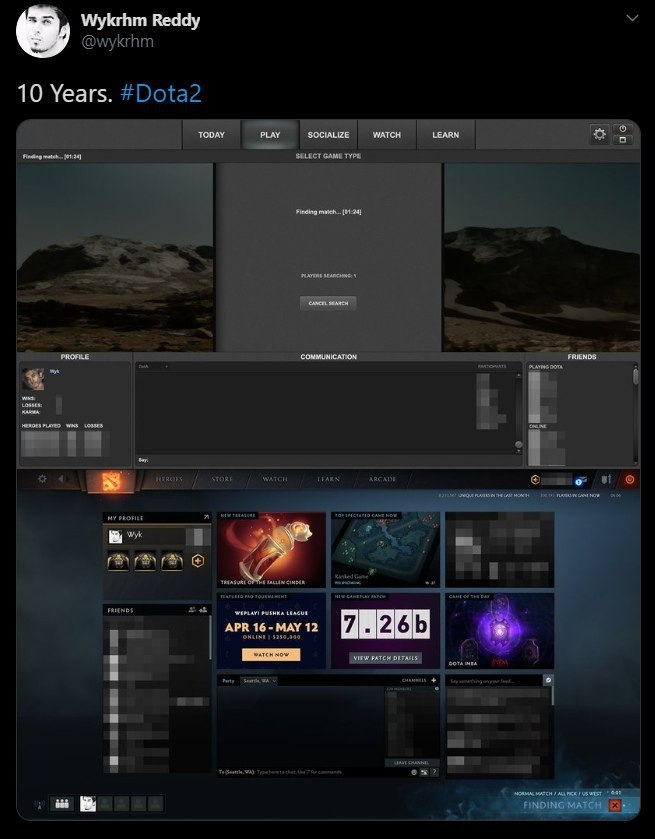Open the Seattle, WA channel dropdown
This screenshot has width=655, height=839.
(x=259, y=681)
